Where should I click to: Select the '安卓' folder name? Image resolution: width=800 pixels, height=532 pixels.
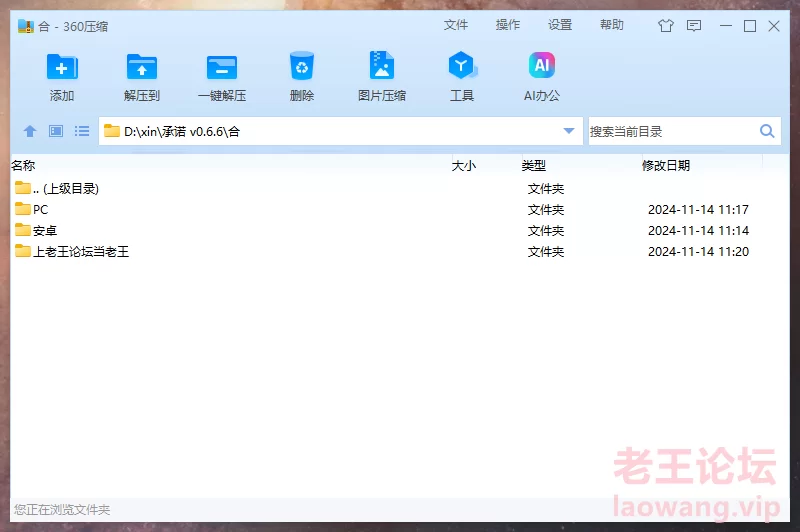[45, 231]
